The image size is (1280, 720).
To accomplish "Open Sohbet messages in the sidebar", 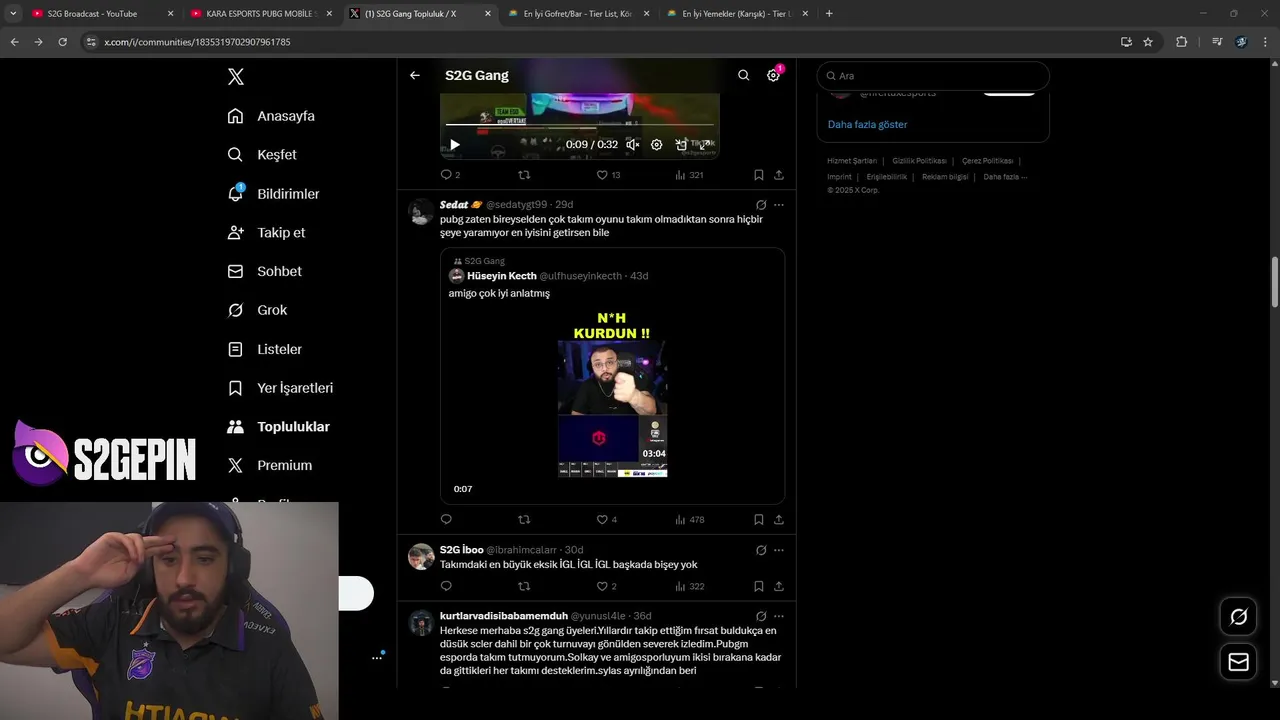I will pos(264,271).
